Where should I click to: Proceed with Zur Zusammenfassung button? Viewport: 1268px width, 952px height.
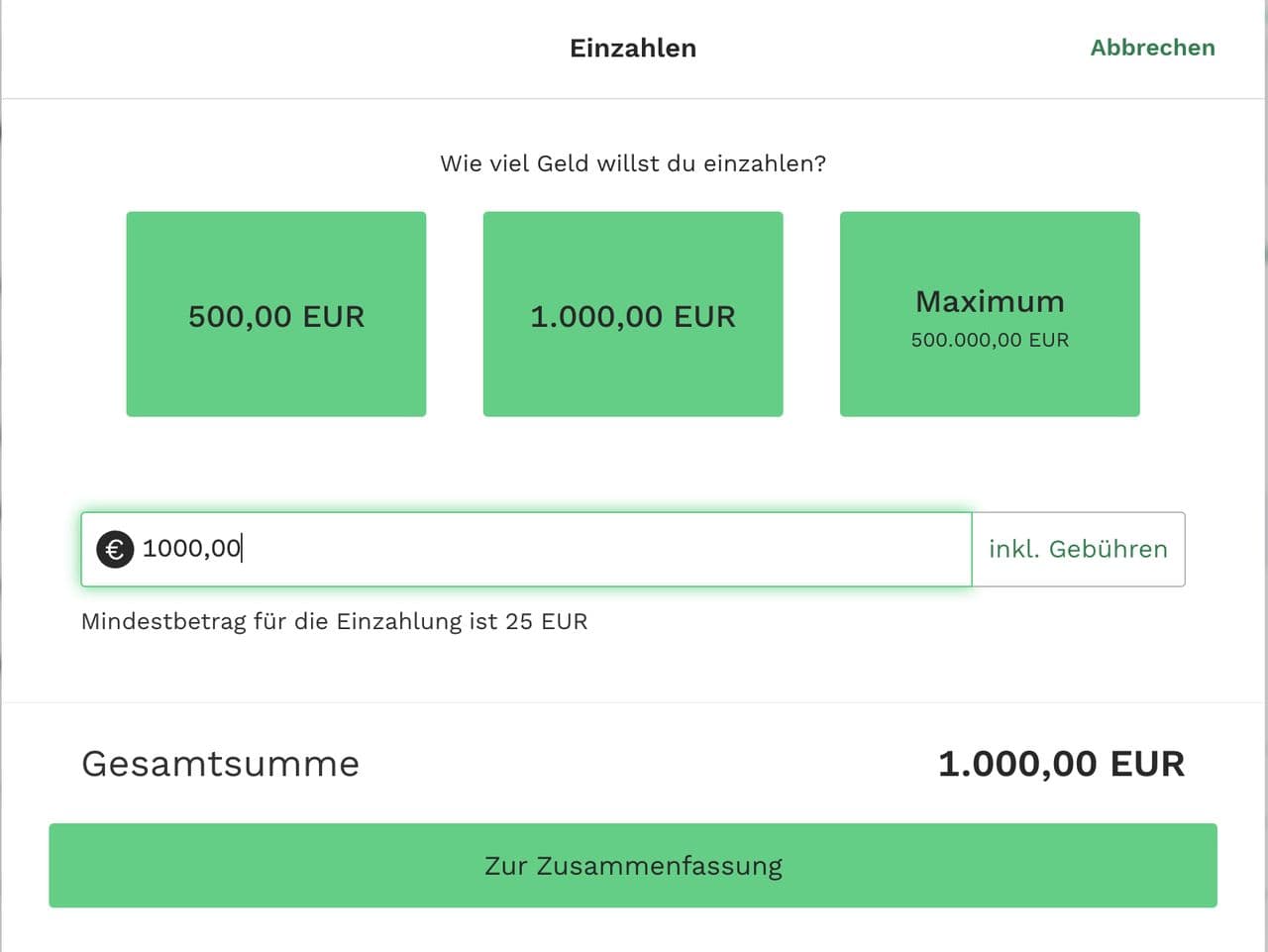(x=633, y=865)
